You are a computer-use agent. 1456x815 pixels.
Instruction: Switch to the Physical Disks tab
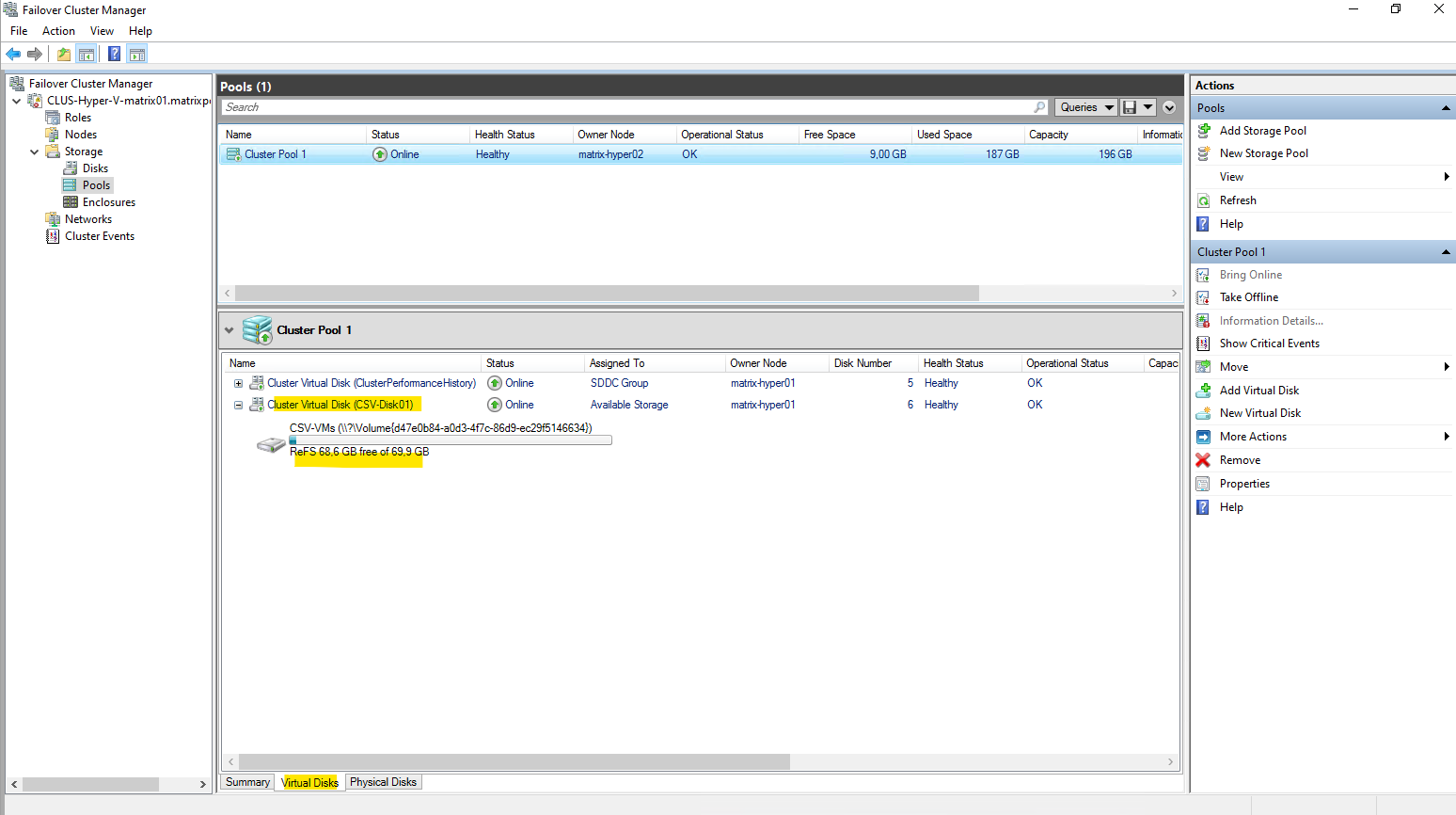383,782
